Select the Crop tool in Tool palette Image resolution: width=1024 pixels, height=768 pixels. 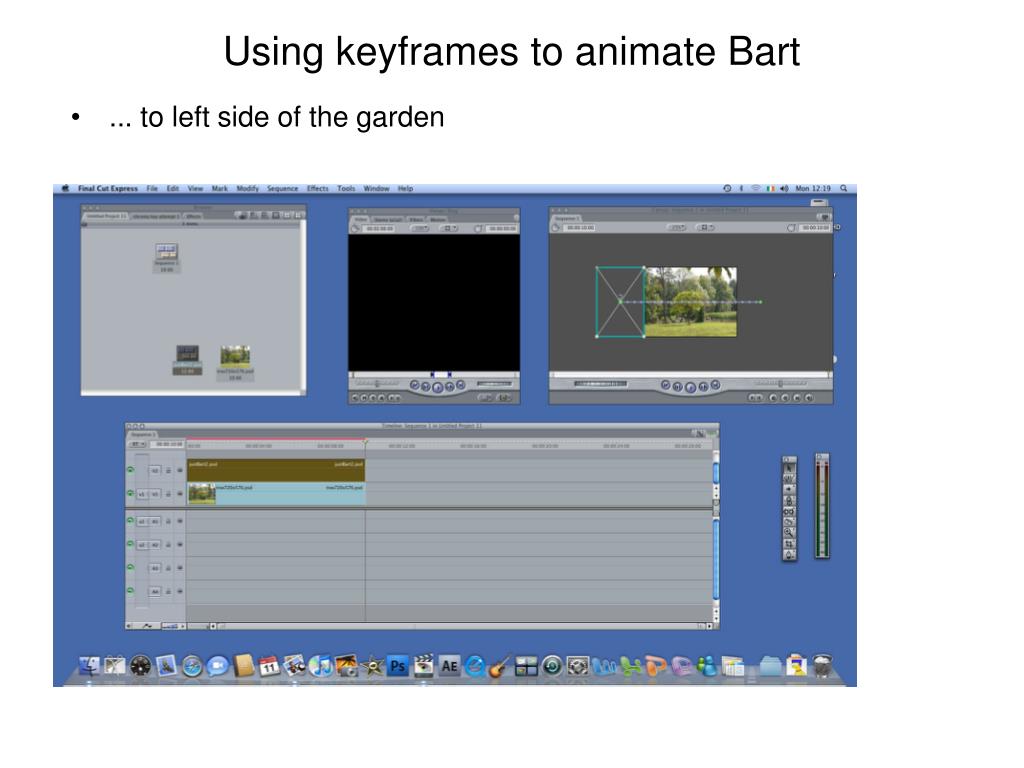coord(789,543)
